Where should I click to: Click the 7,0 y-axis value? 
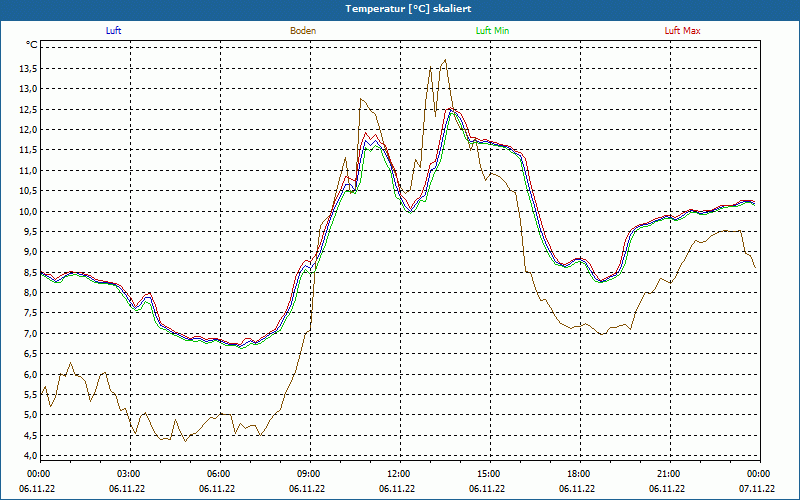(x=31, y=334)
